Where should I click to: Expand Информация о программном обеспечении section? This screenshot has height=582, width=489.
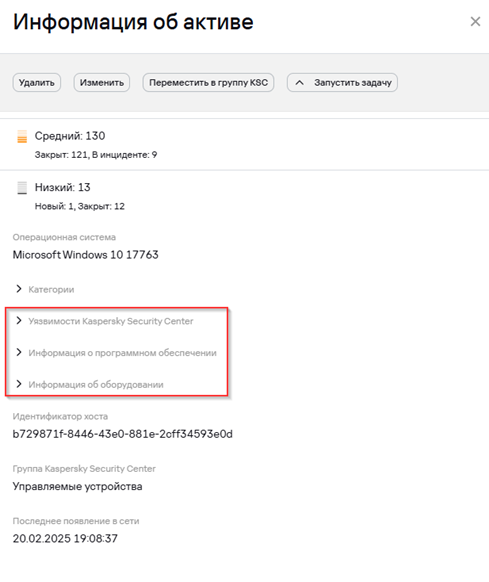coord(123,353)
